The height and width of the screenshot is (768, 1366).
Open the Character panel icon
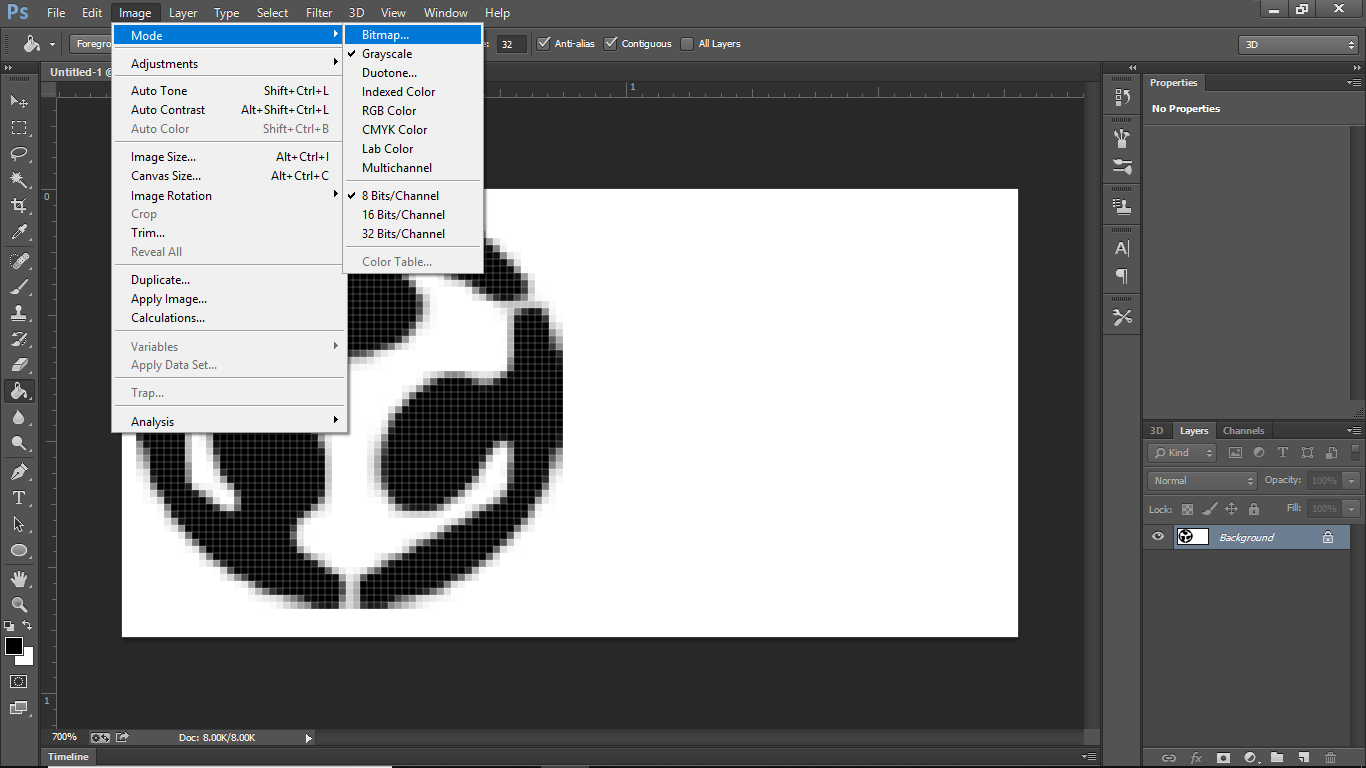[1122, 248]
